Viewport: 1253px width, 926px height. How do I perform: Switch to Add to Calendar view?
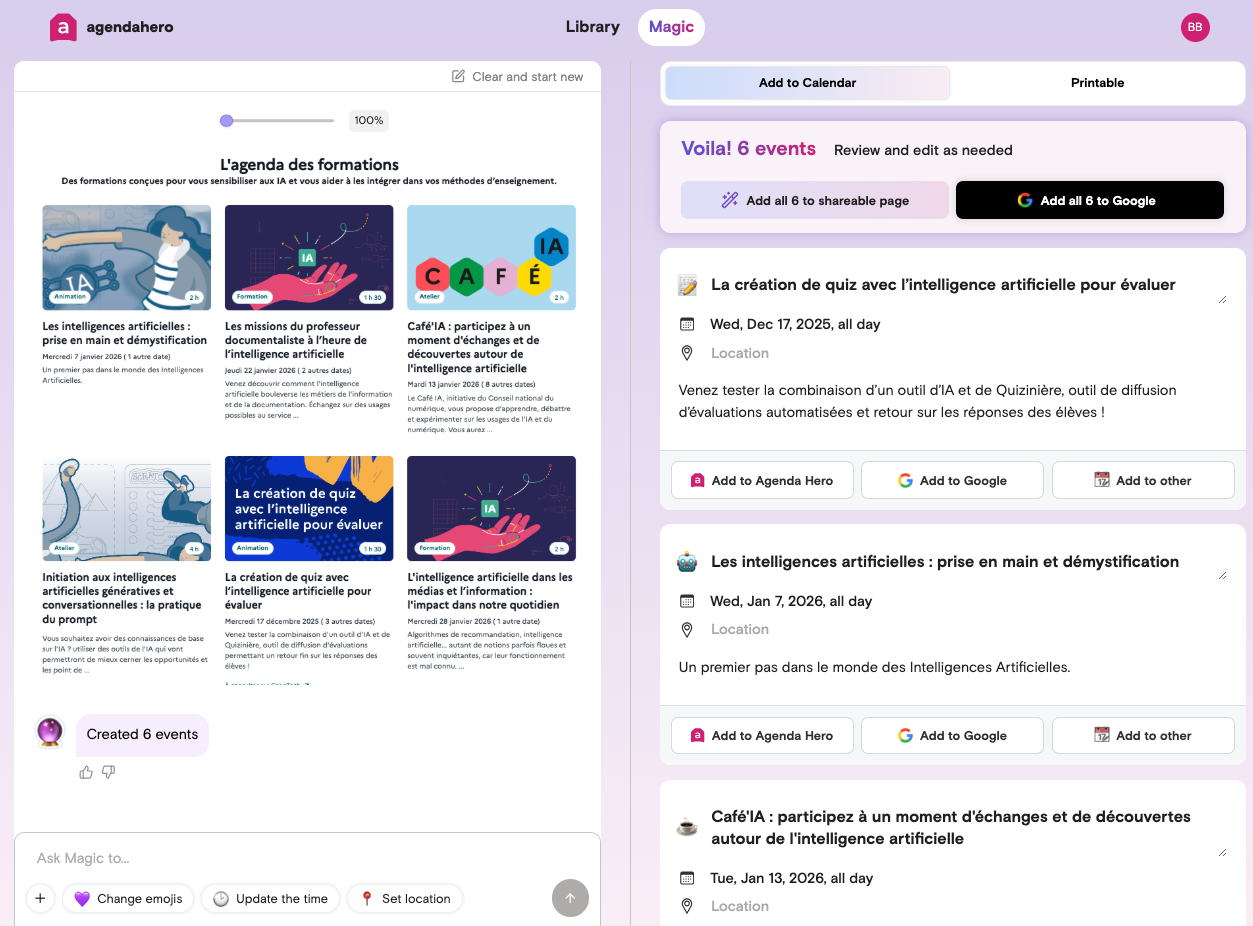click(x=806, y=83)
